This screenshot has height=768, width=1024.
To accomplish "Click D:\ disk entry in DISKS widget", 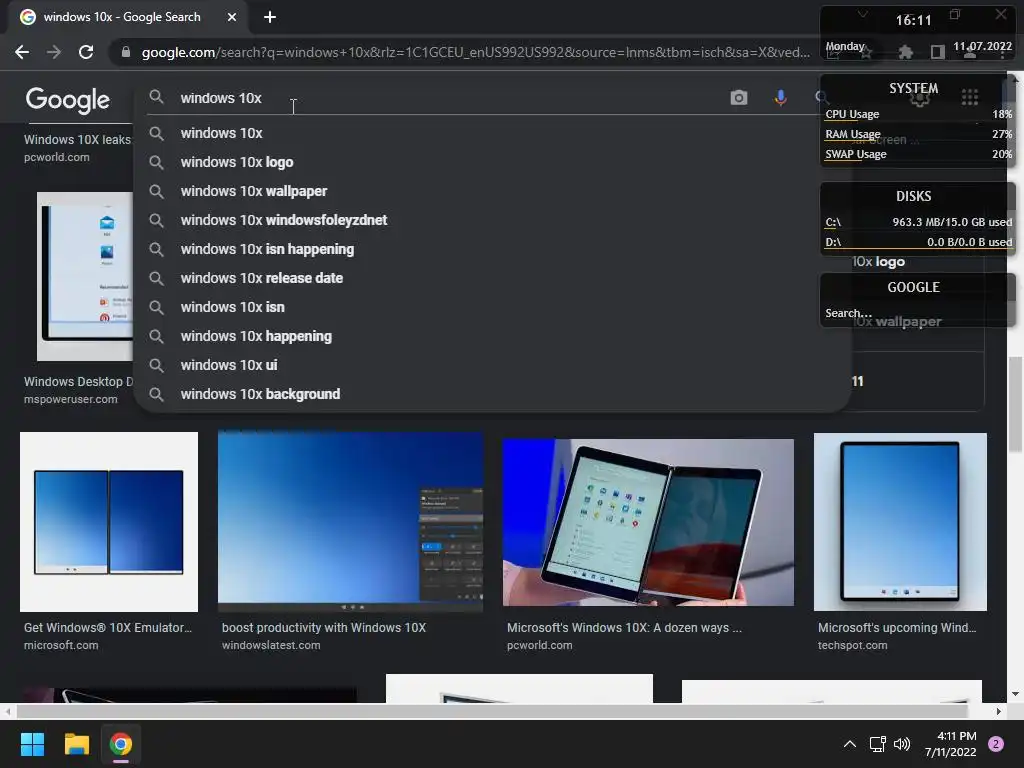I will (918, 242).
